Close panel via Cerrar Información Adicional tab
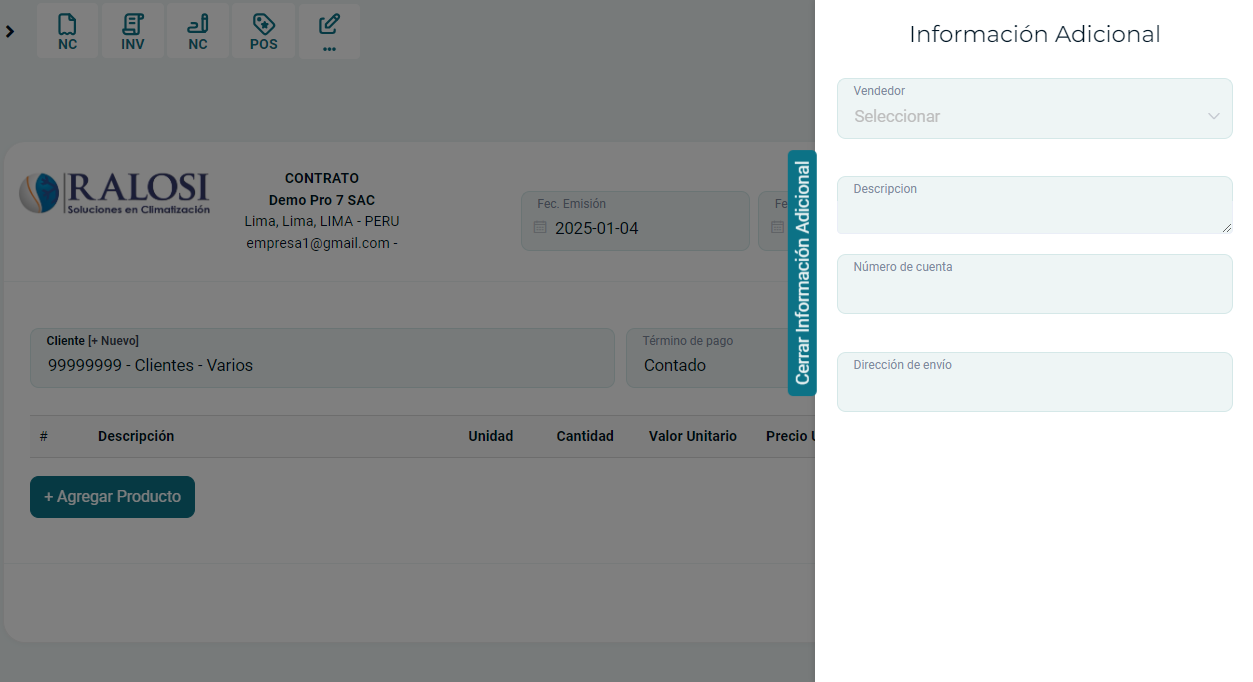 pos(802,273)
